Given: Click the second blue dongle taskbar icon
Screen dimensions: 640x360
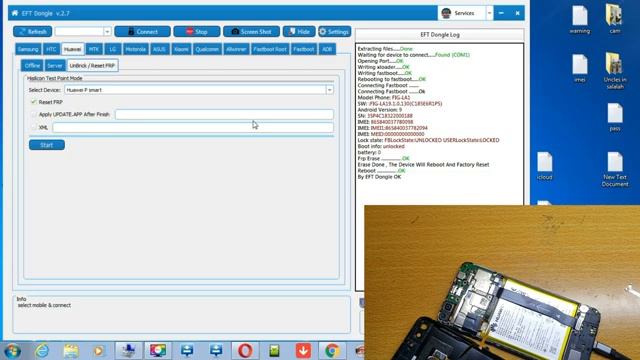Looking at the screenshot, I should click(x=216, y=351).
